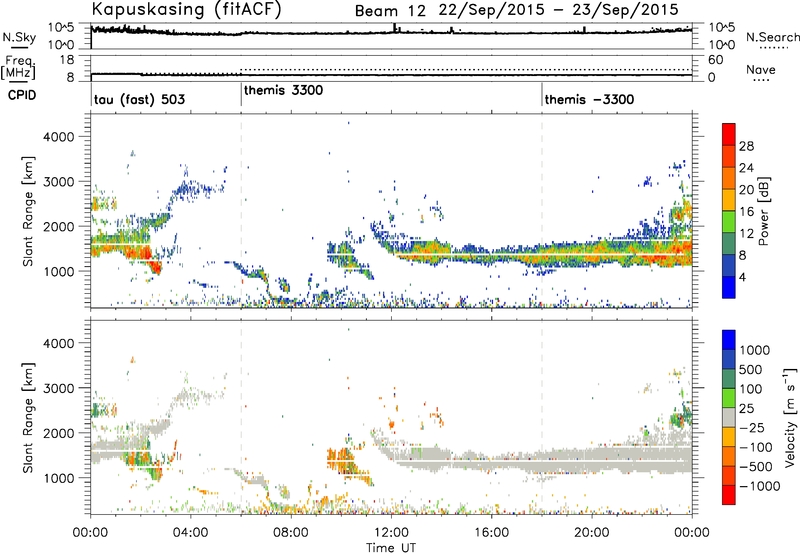Image resolution: width=800 pixels, height=554 pixels.
Task: Click the 'N.Search' legend label
Action: tap(773, 37)
